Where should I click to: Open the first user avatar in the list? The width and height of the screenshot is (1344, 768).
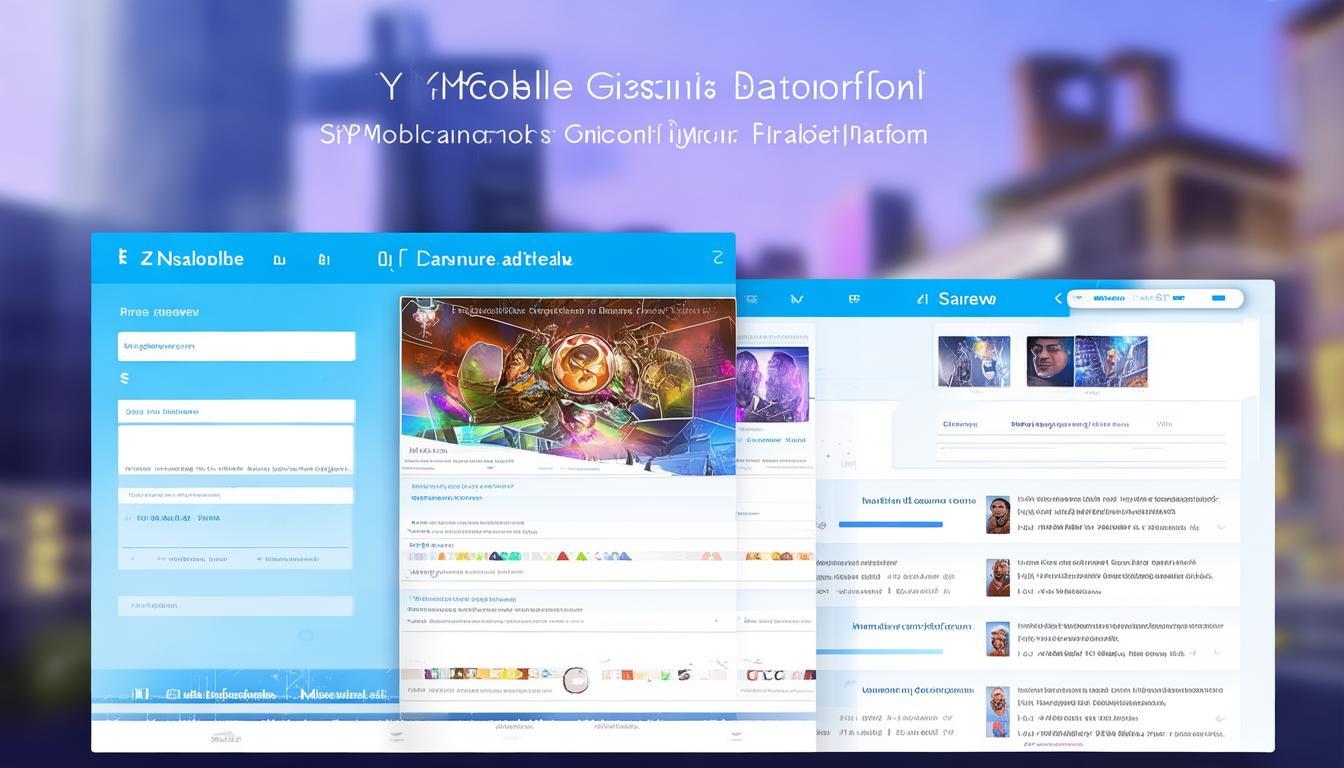[x=997, y=515]
